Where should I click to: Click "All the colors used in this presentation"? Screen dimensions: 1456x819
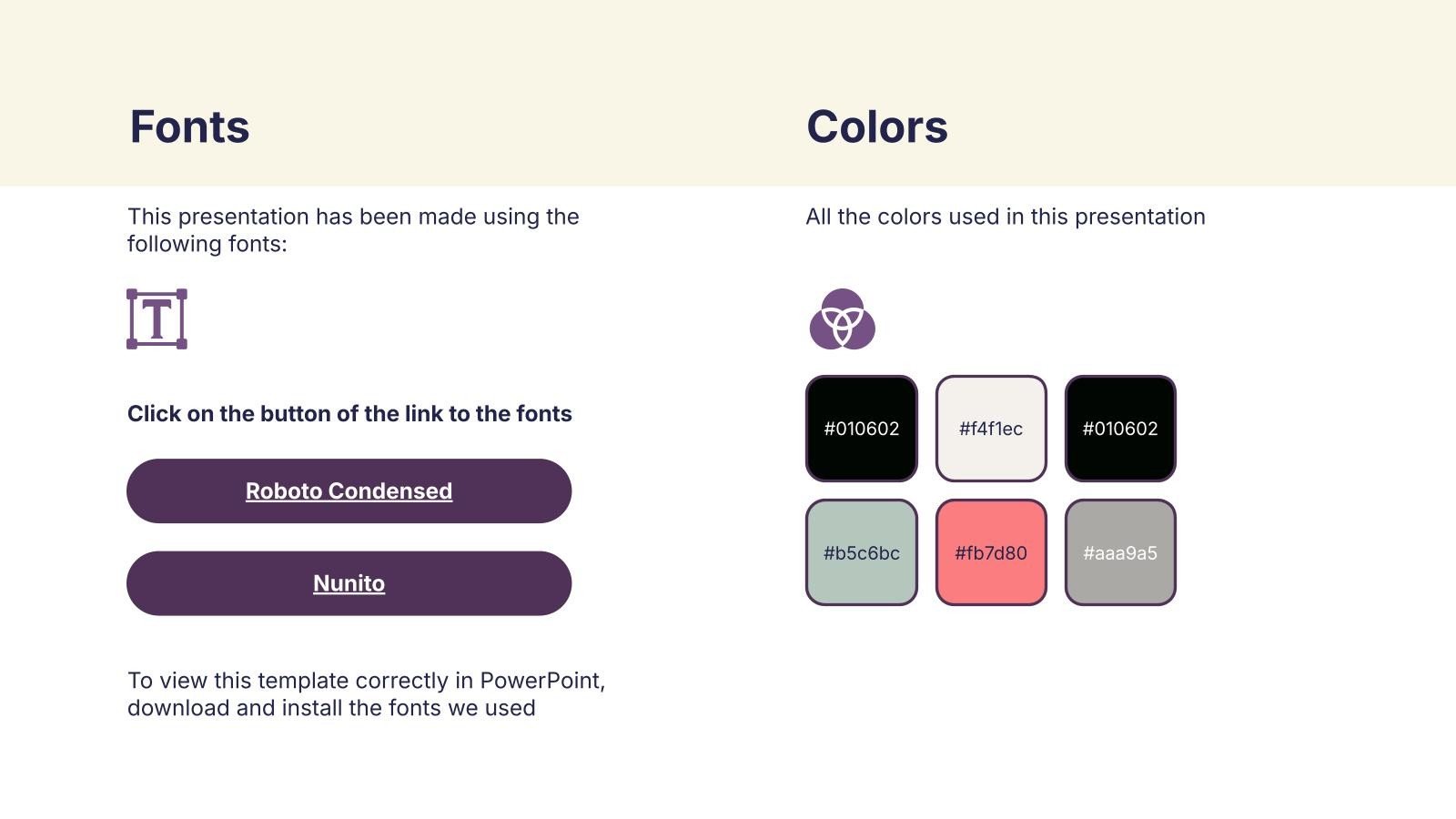click(x=1005, y=217)
